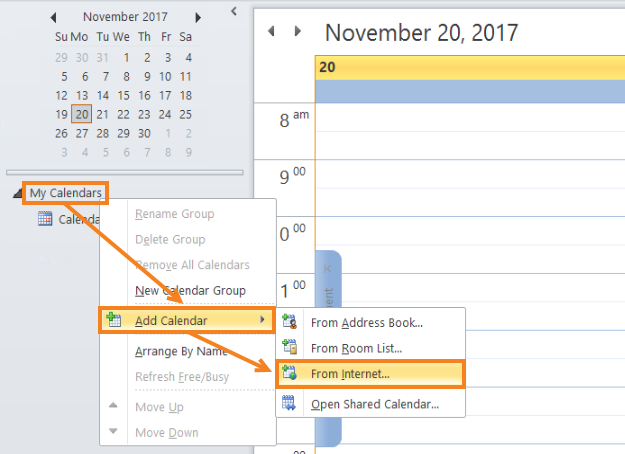Image resolution: width=625 pixels, height=454 pixels.
Task: Click the From Address Book icon
Action: click(x=290, y=322)
